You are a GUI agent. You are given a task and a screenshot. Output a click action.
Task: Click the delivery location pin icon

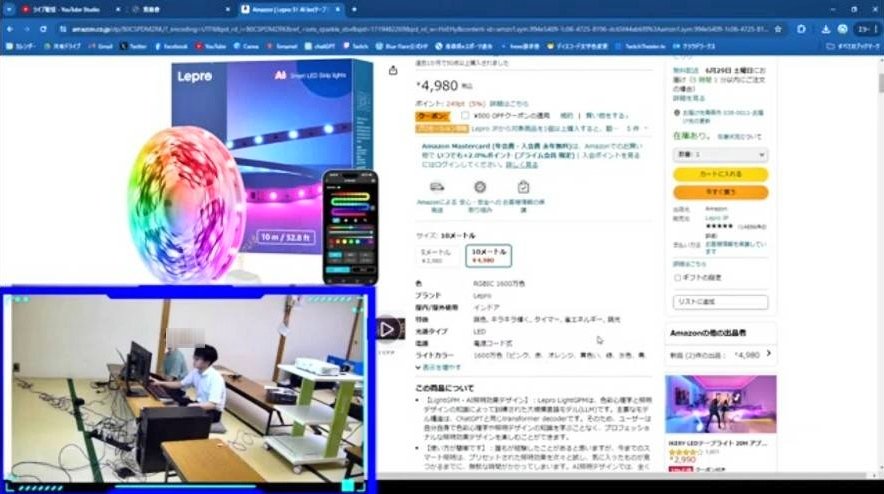pos(677,113)
